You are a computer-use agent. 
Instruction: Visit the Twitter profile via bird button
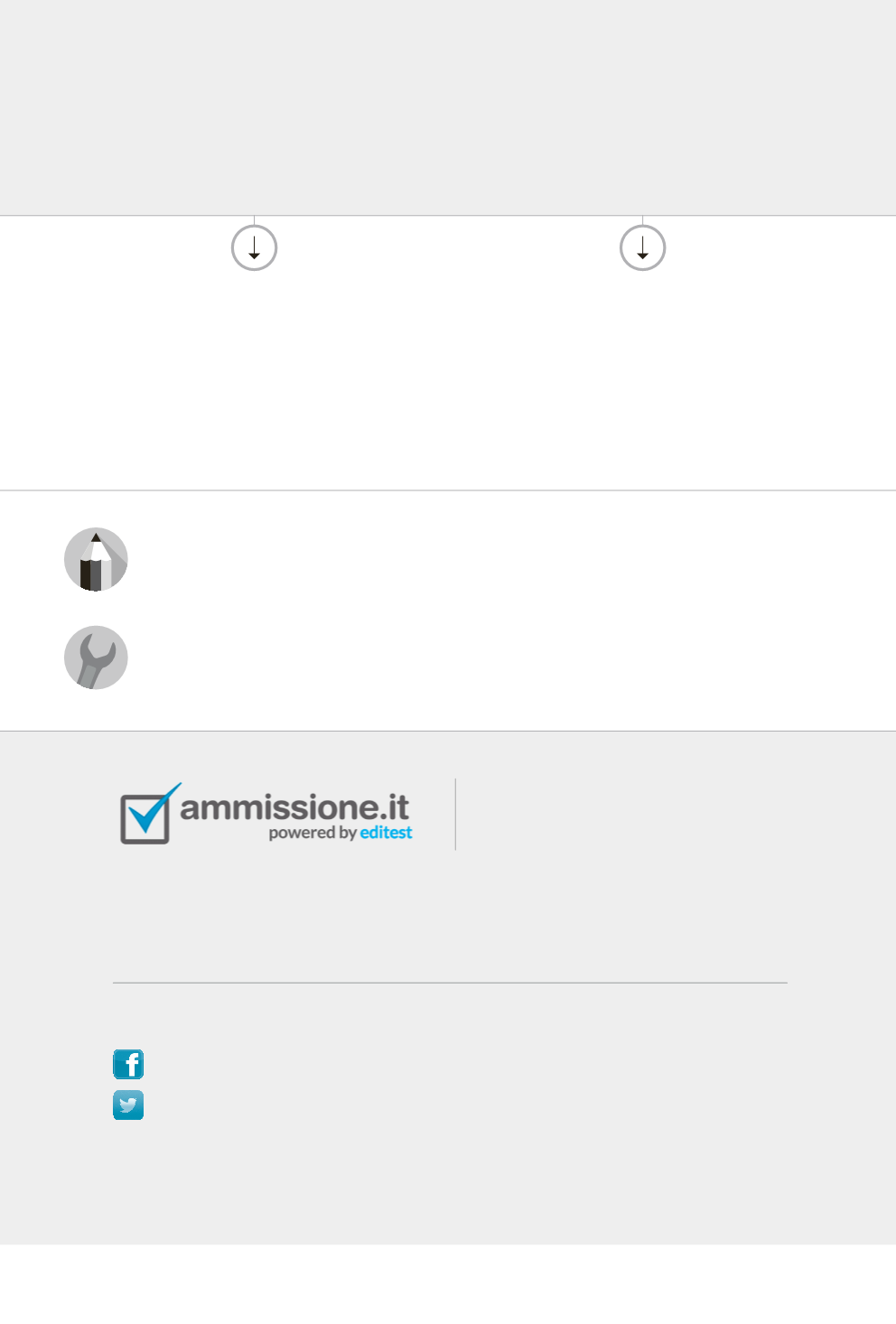tap(128, 1105)
